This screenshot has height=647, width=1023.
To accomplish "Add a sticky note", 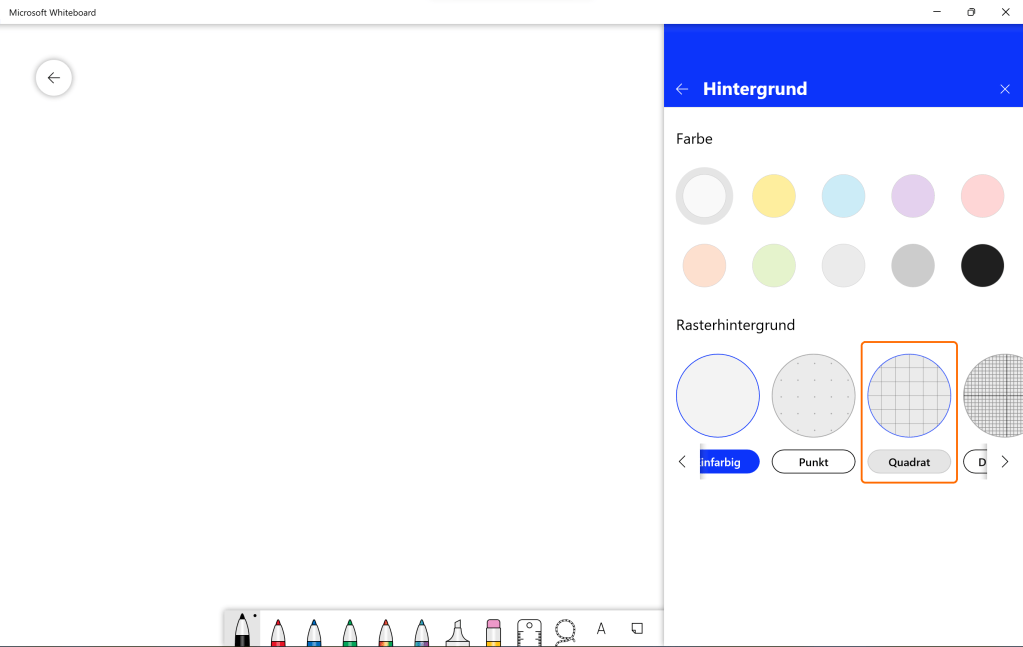I will coord(637,629).
